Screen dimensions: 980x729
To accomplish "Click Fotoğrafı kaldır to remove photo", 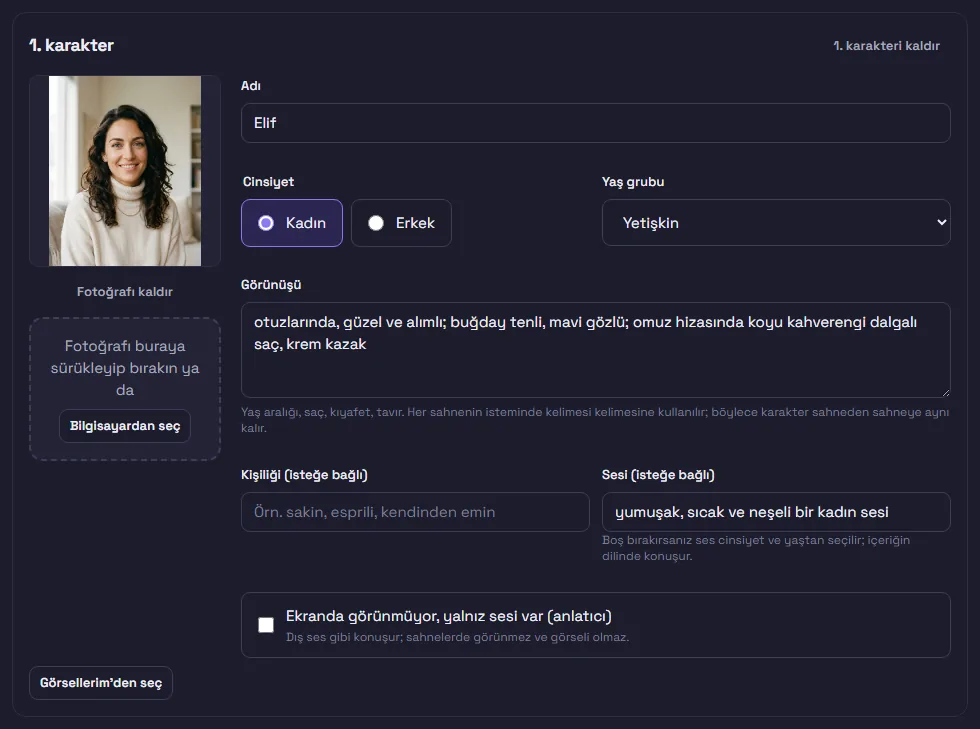I will (124, 291).
